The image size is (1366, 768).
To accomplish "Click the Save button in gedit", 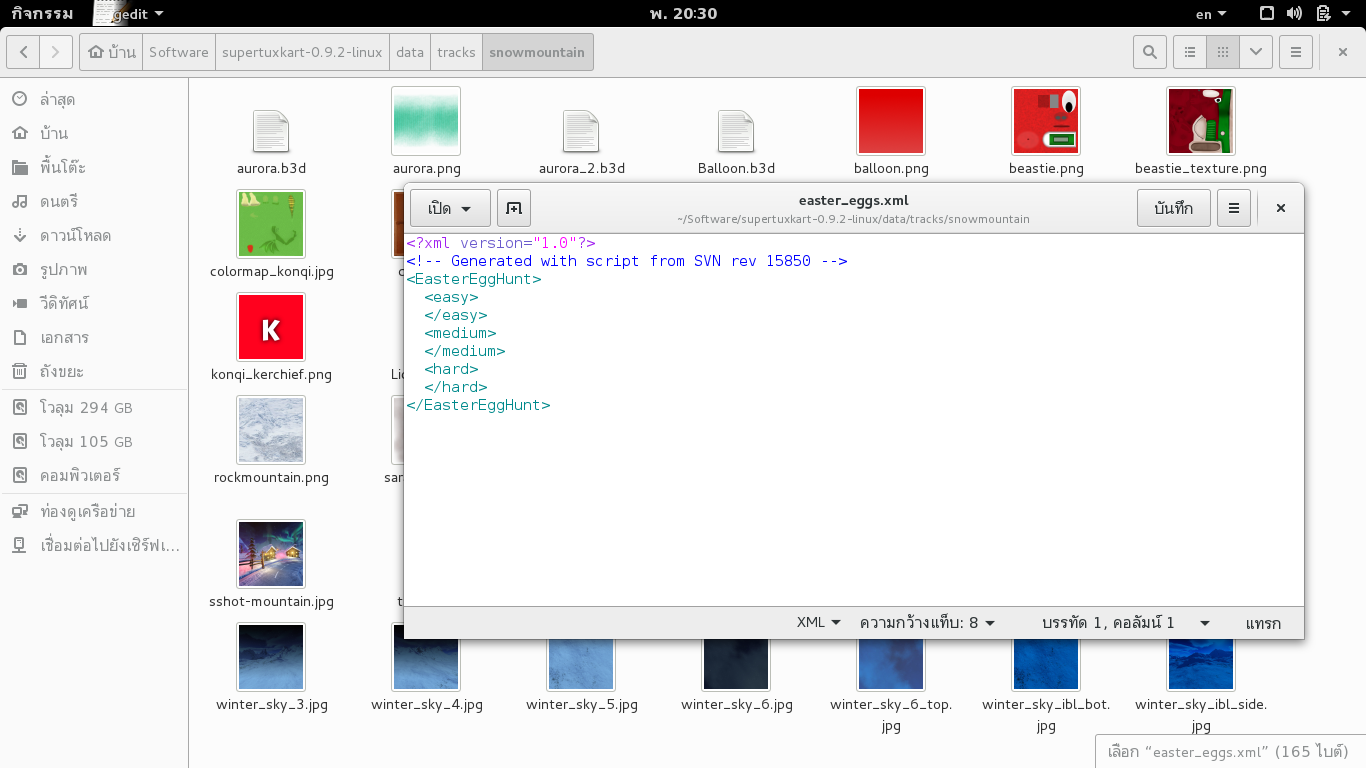I will (x=1173, y=208).
